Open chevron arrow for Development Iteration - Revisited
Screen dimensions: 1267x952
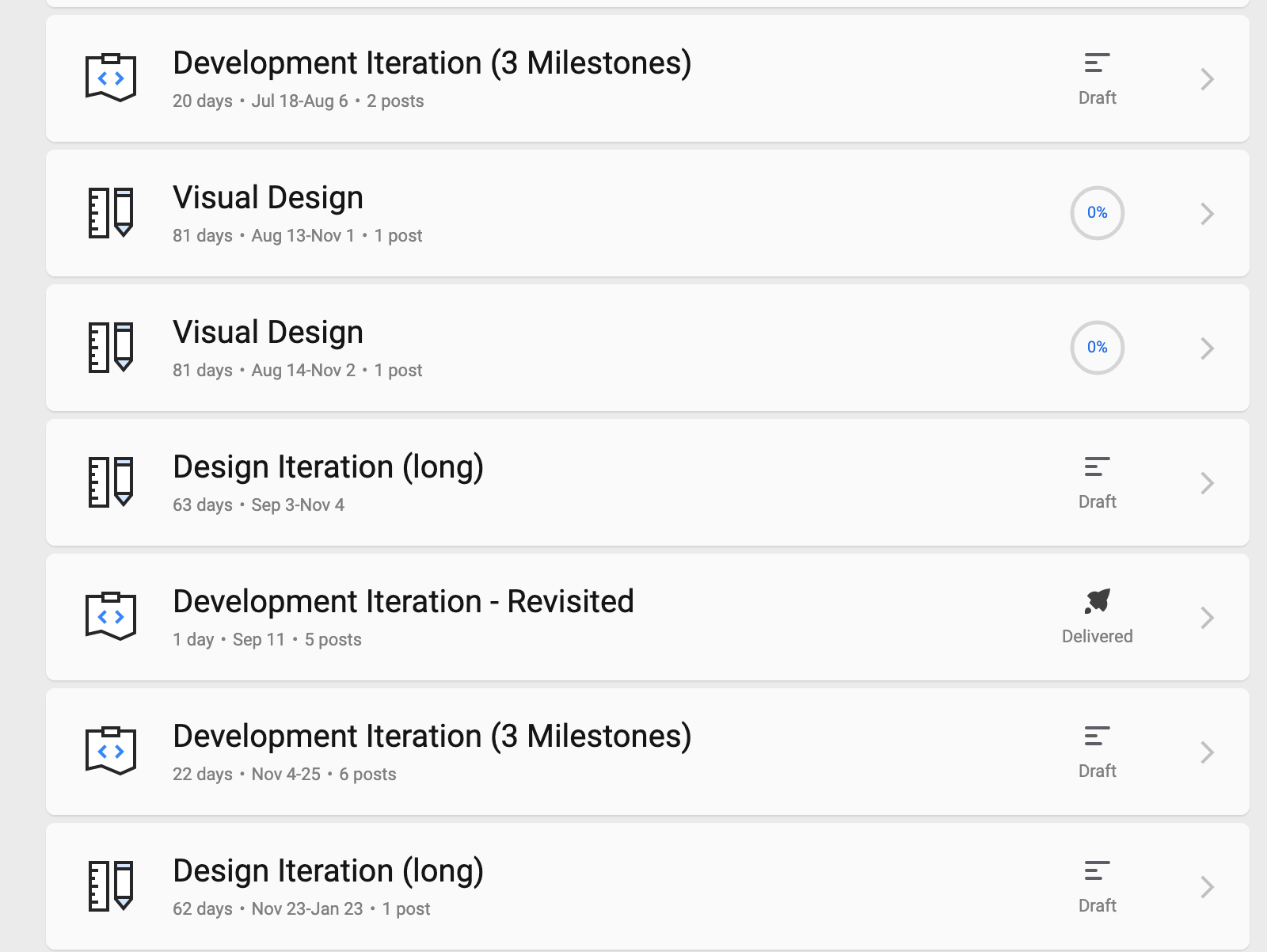point(1207,618)
